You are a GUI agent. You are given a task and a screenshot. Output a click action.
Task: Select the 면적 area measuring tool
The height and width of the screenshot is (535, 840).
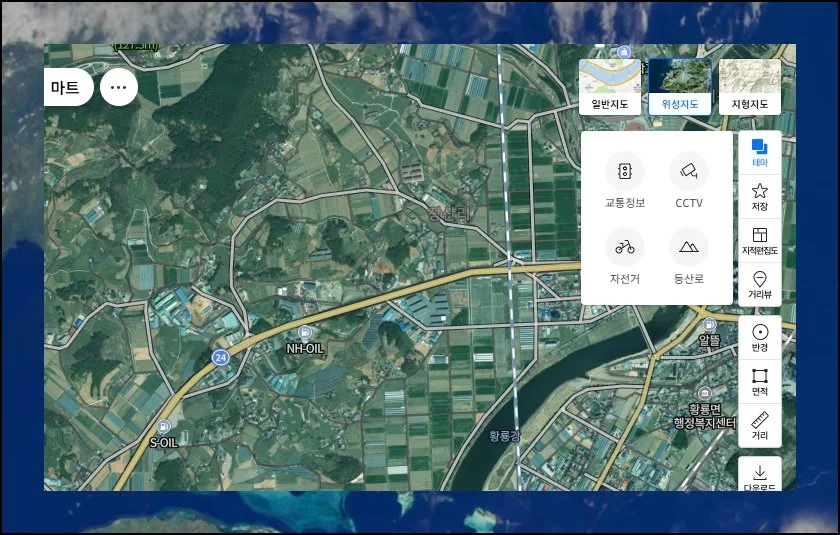point(759,381)
